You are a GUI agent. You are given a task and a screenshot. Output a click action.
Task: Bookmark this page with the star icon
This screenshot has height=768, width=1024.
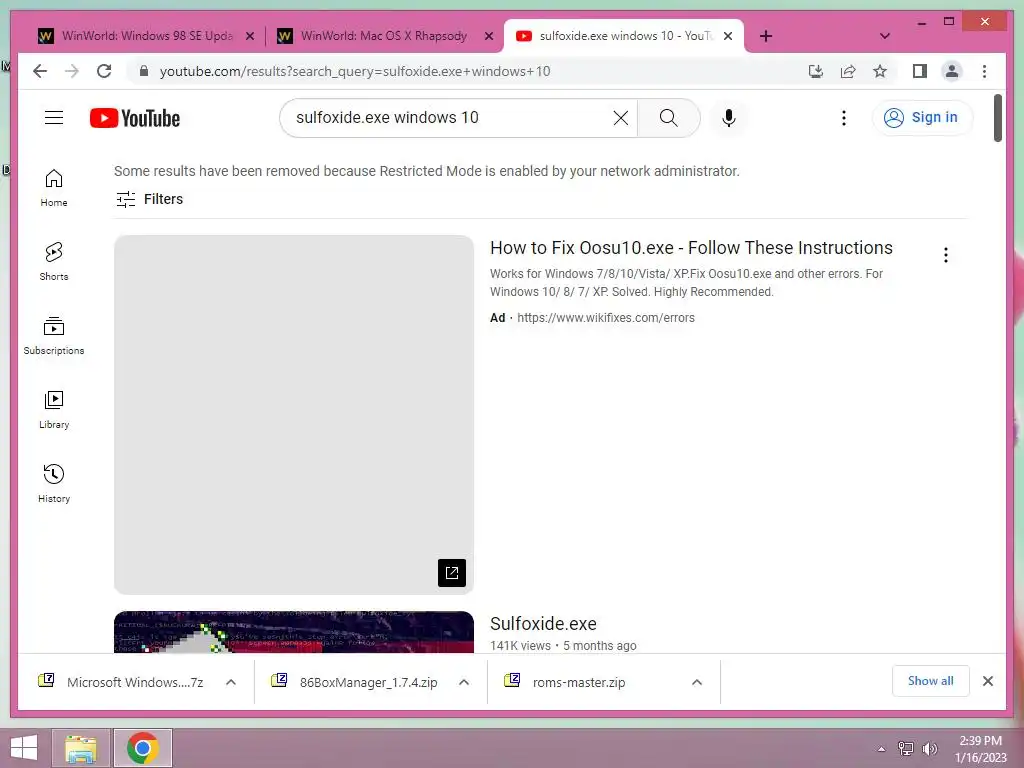880,71
